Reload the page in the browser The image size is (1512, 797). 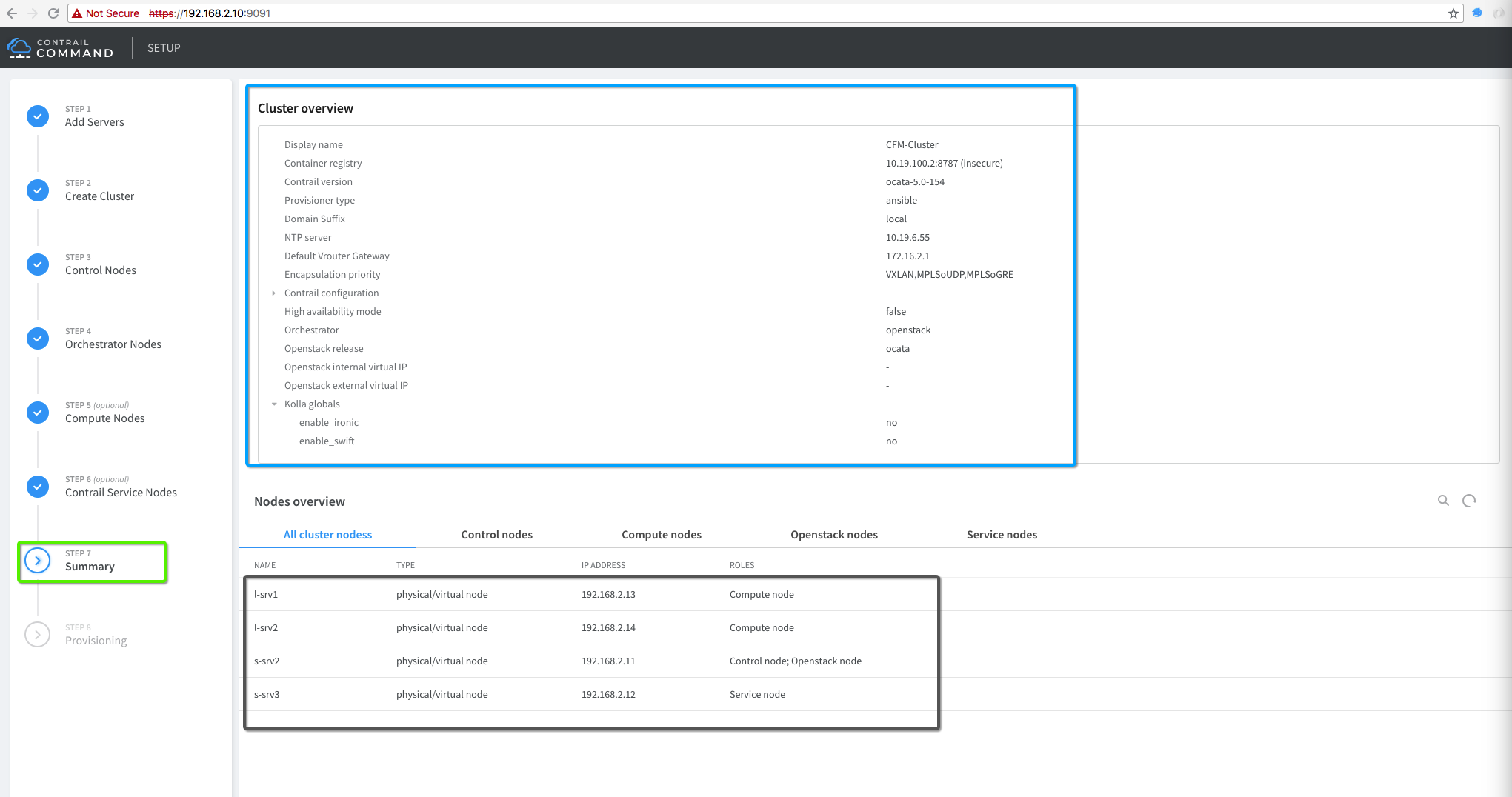(x=53, y=13)
